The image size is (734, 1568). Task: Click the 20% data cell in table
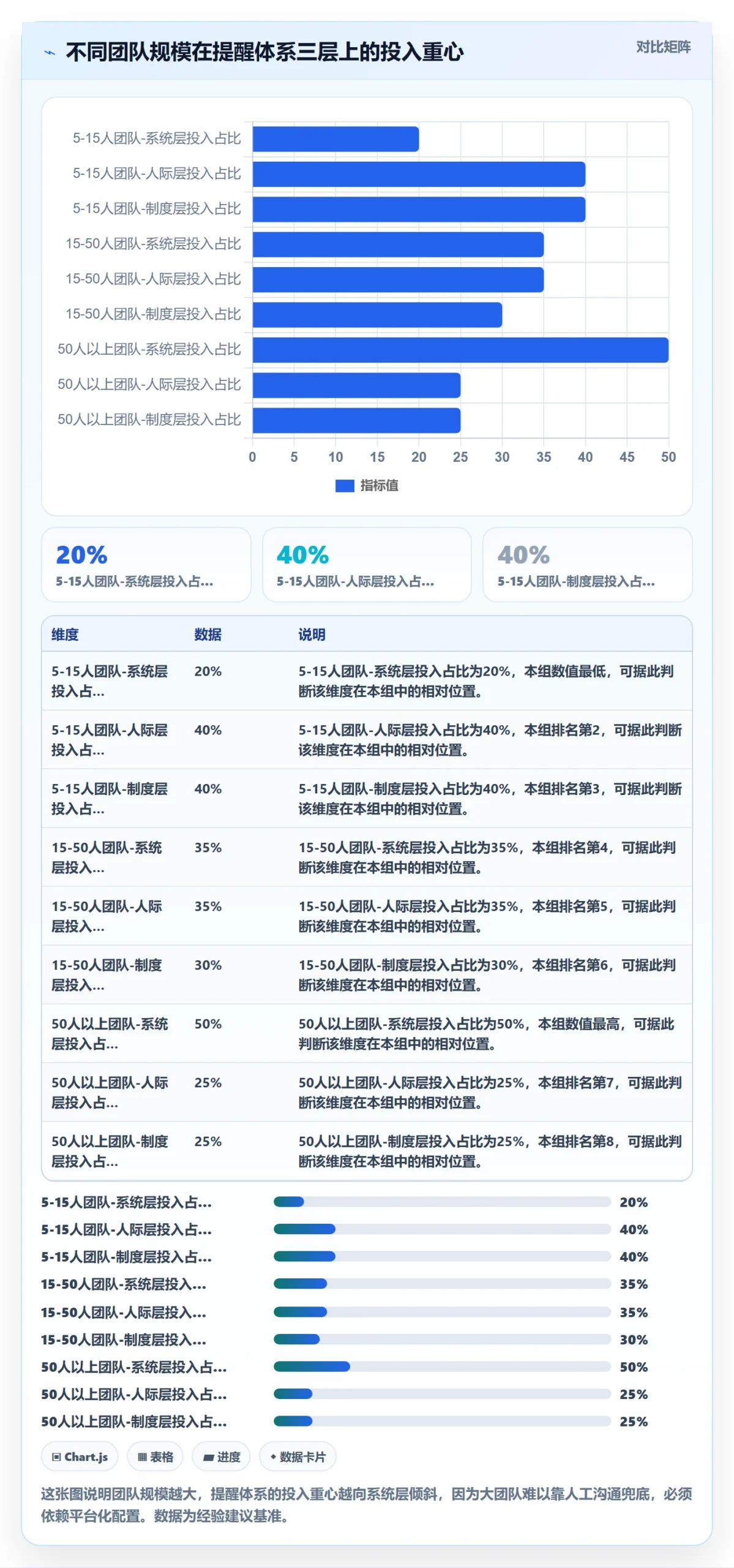coord(208,671)
